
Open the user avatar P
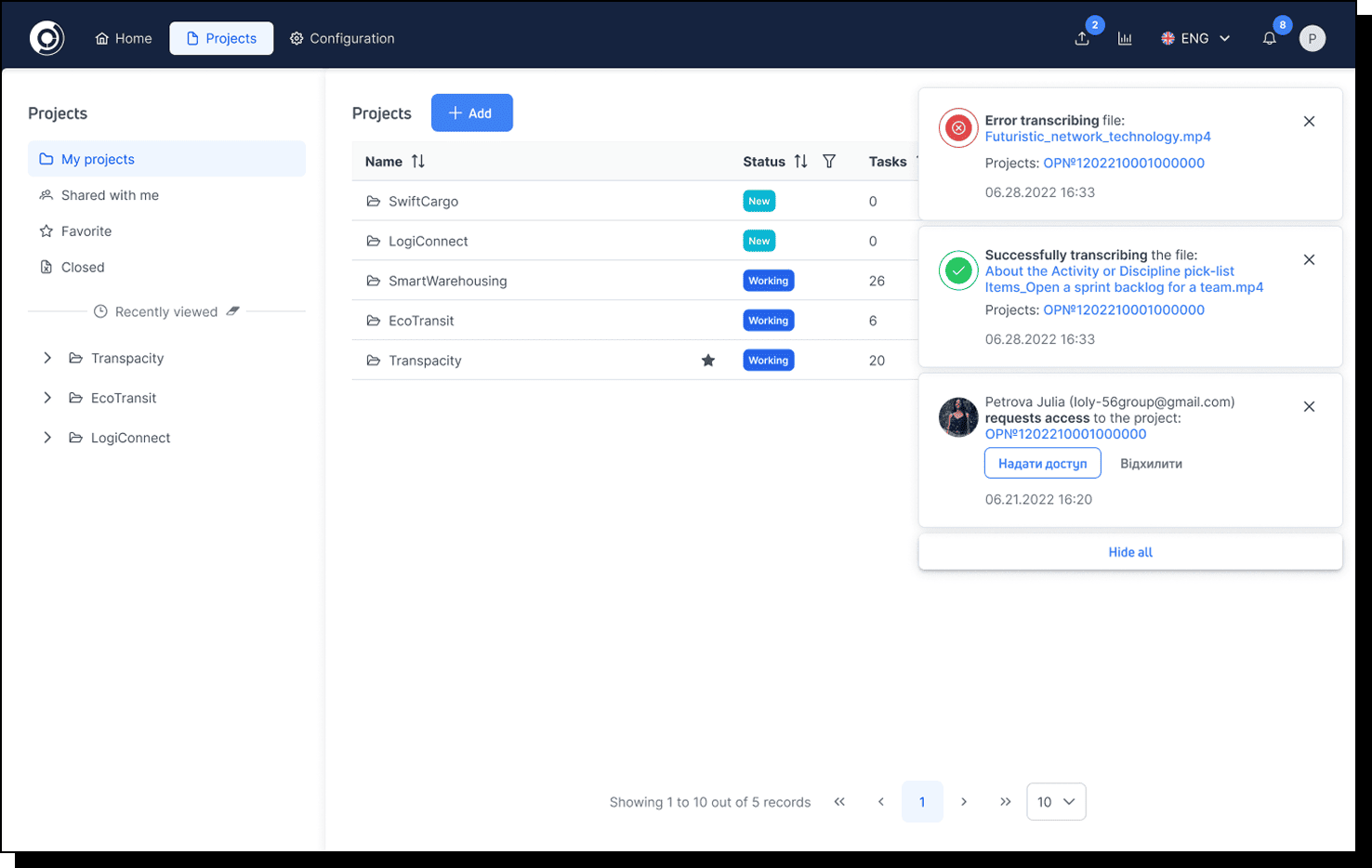click(x=1312, y=38)
